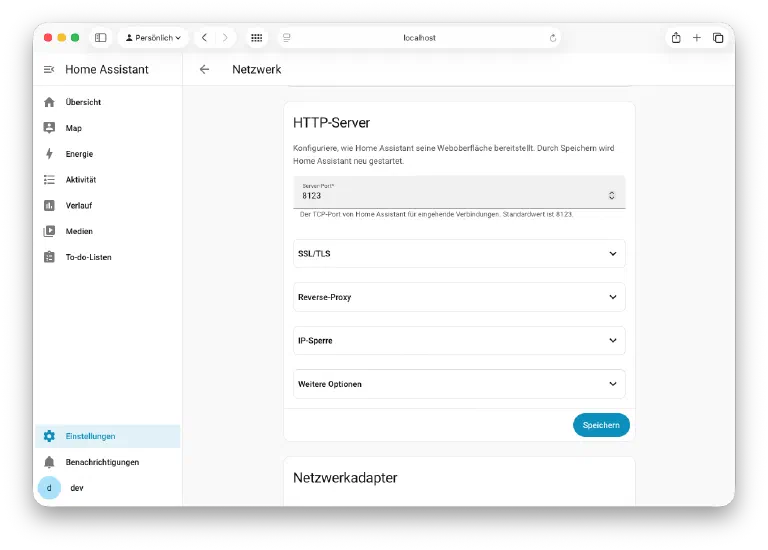Open the dev user profile
Image resolution: width=768 pixels, height=550 pixels.
point(108,488)
